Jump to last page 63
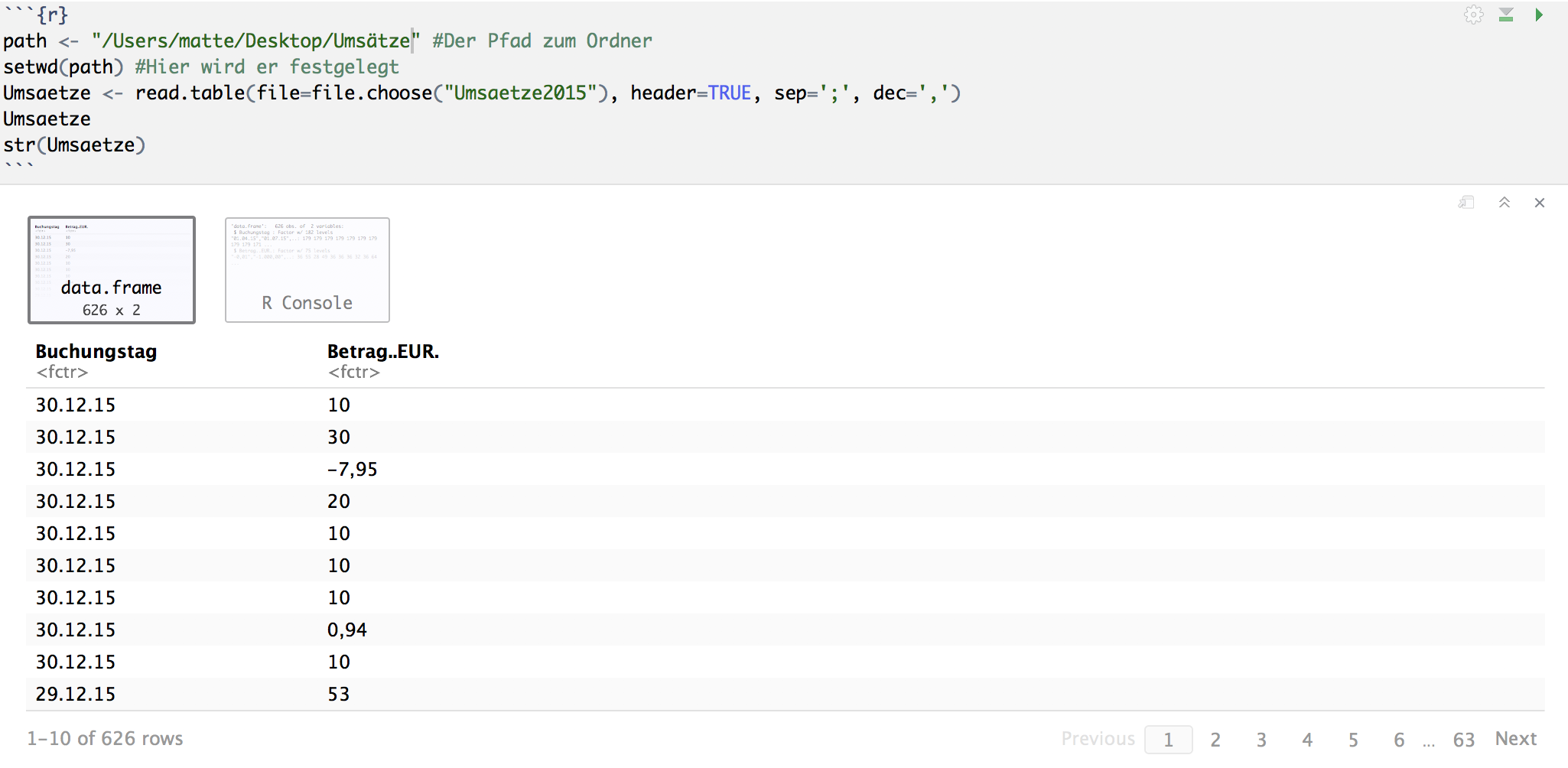Screen dimensions: 1568x768 [1463, 740]
